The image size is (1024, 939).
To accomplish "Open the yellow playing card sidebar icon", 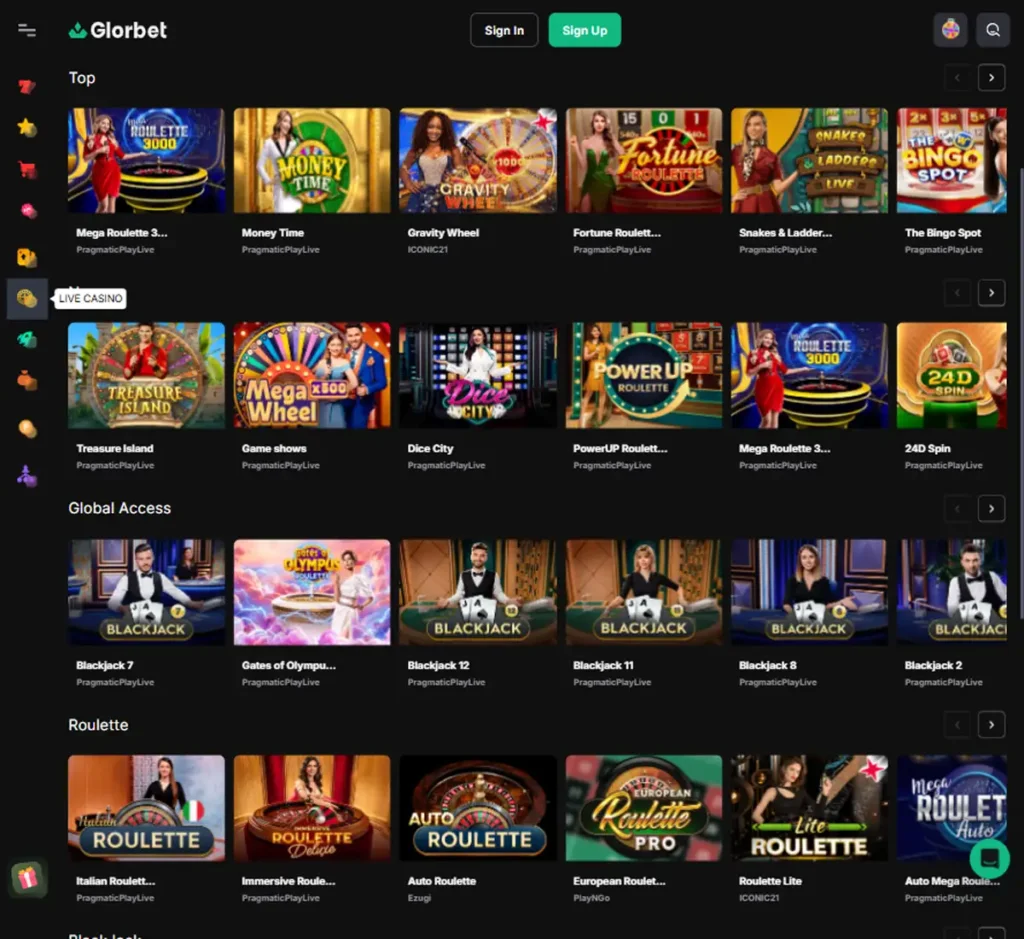I will pyautogui.click(x=27, y=257).
